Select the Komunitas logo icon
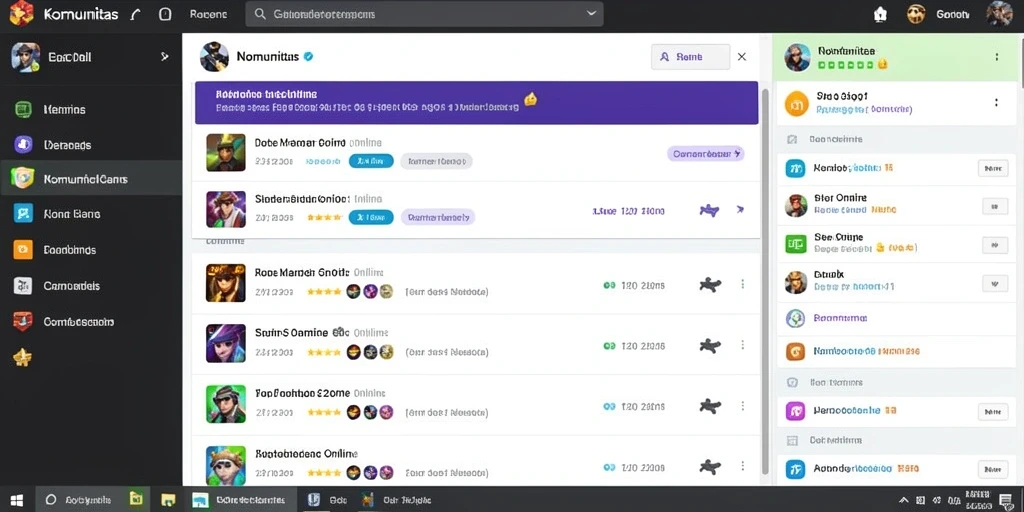 21,13
